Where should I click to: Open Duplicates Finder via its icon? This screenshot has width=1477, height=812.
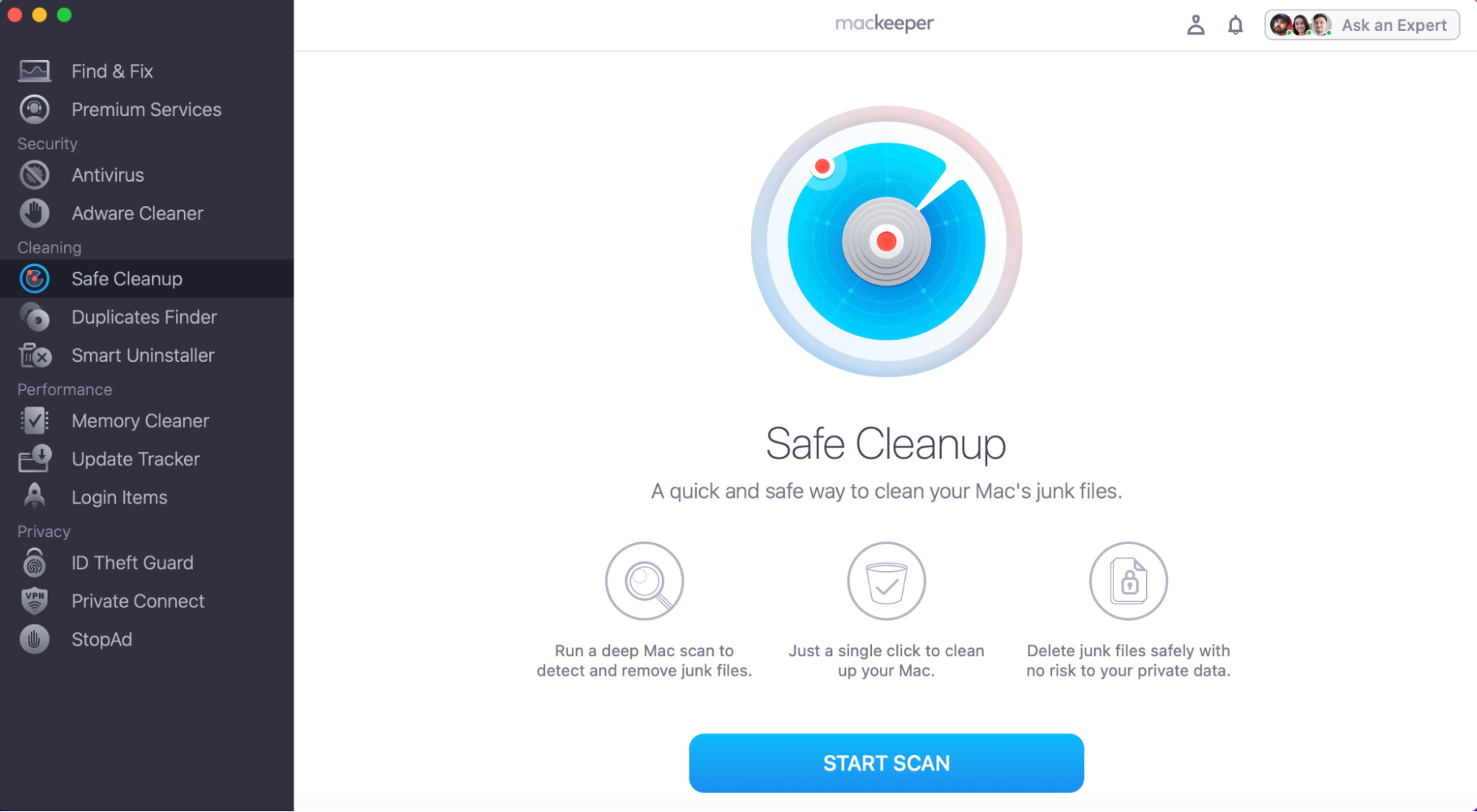click(33, 317)
